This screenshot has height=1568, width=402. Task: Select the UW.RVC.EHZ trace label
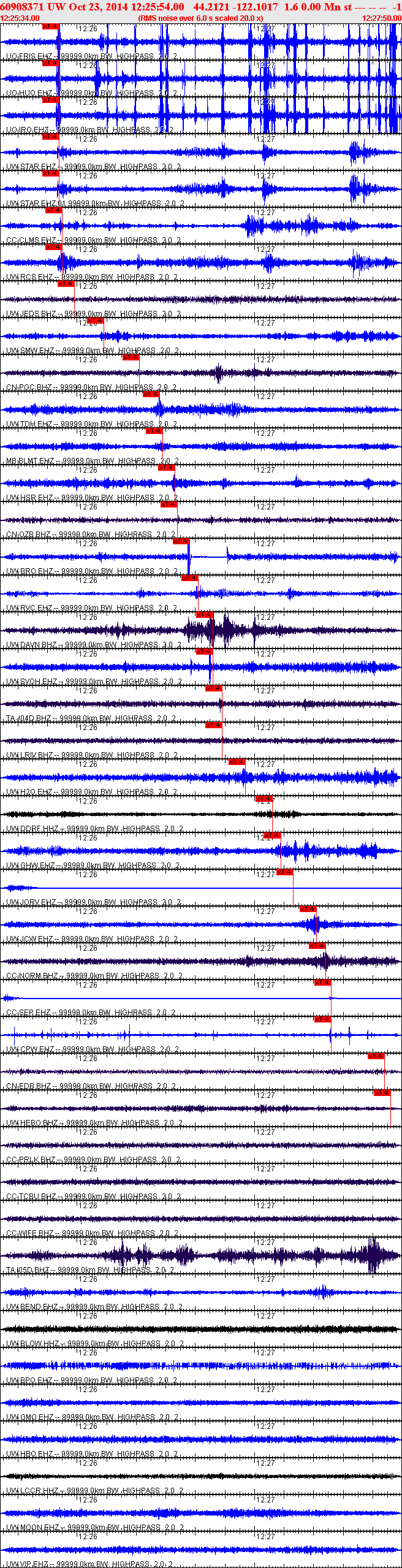coord(92,608)
